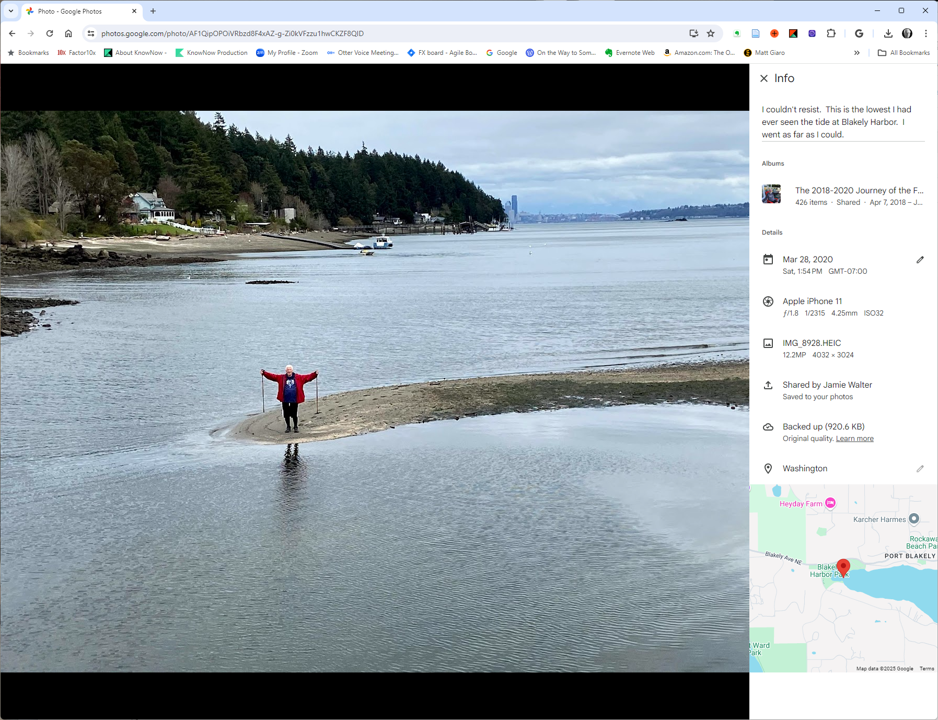Bookmark this page with the star icon
938x720 pixels.
[x=711, y=33]
